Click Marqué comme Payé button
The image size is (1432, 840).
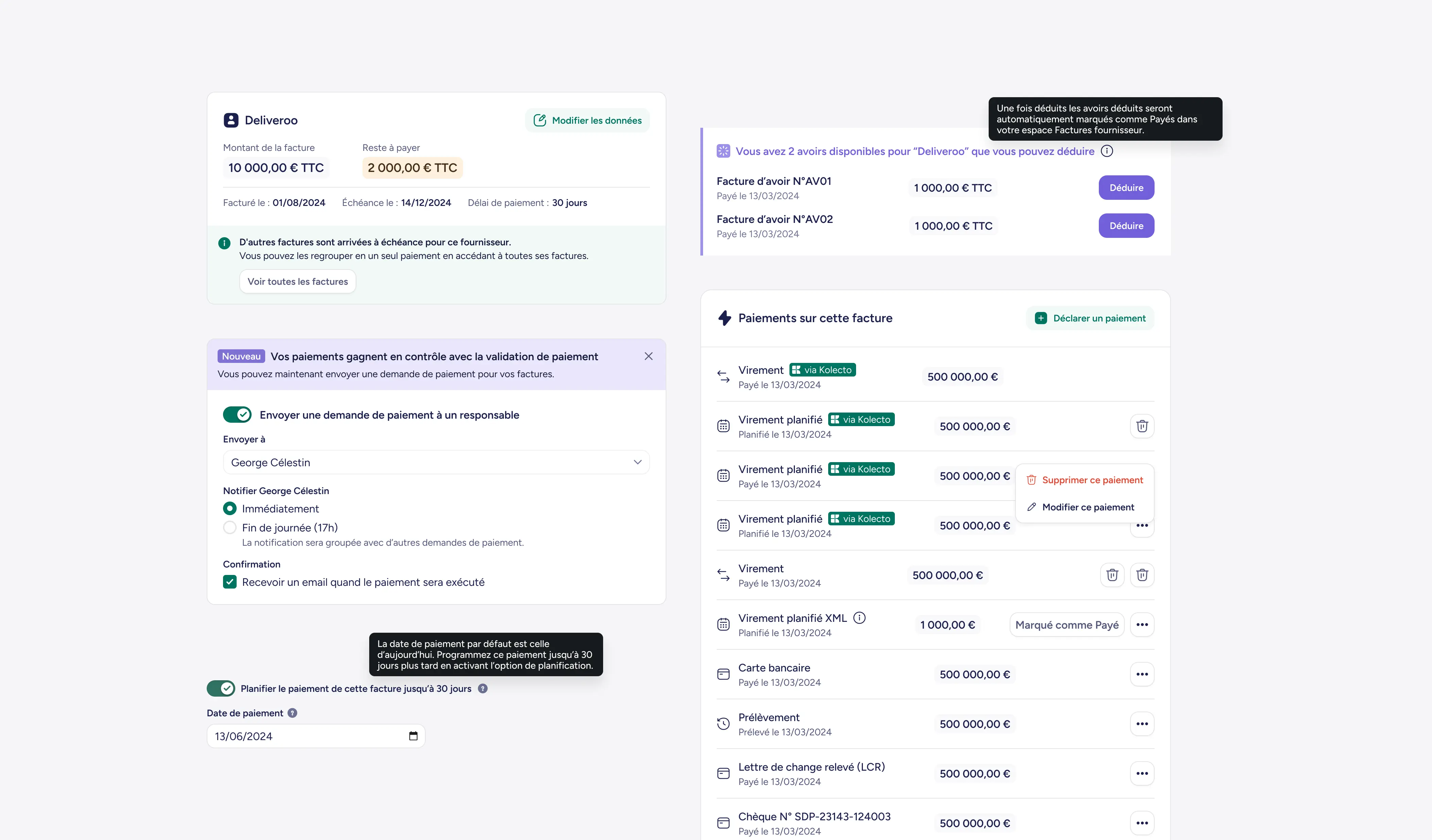click(1067, 625)
